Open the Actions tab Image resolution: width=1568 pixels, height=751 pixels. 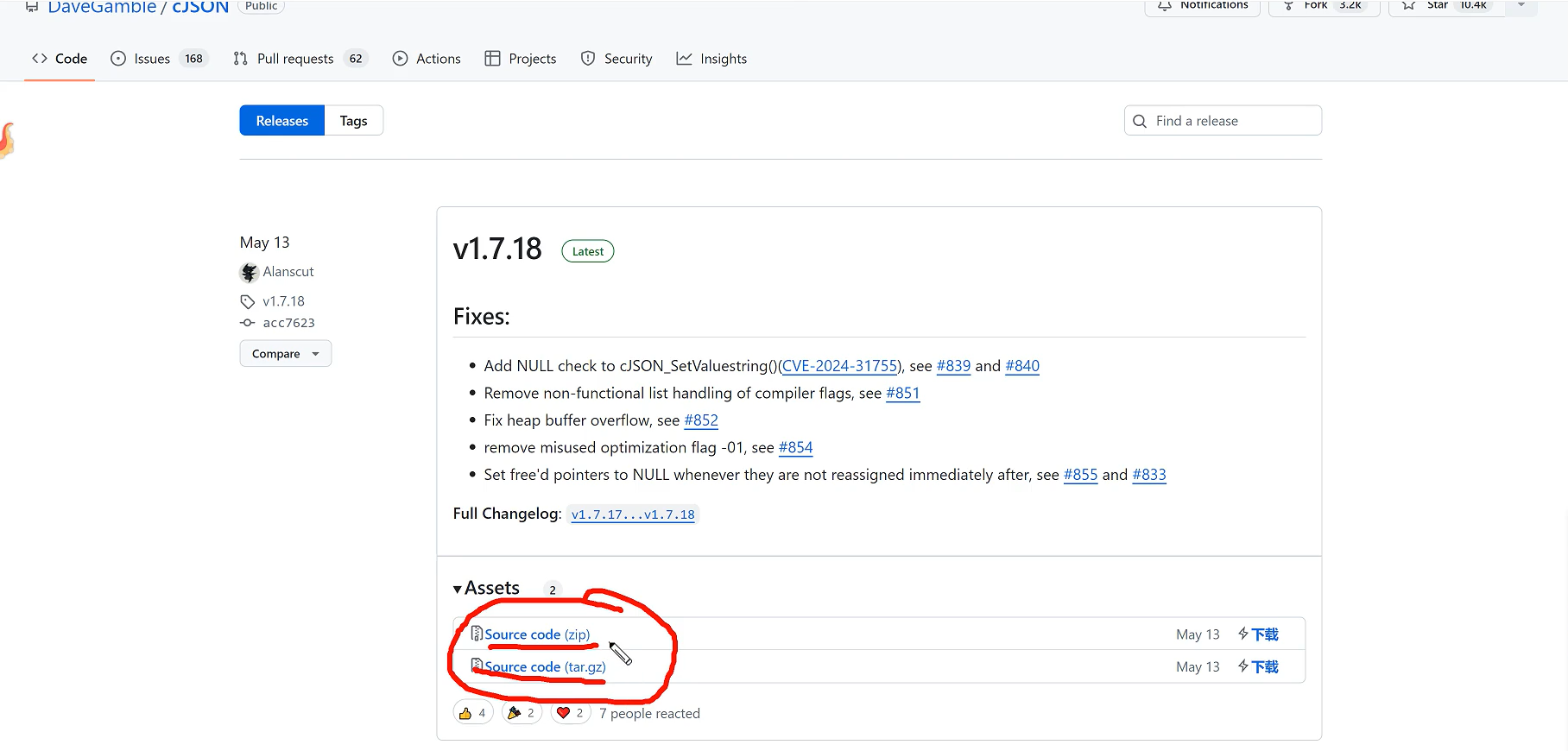tap(427, 59)
